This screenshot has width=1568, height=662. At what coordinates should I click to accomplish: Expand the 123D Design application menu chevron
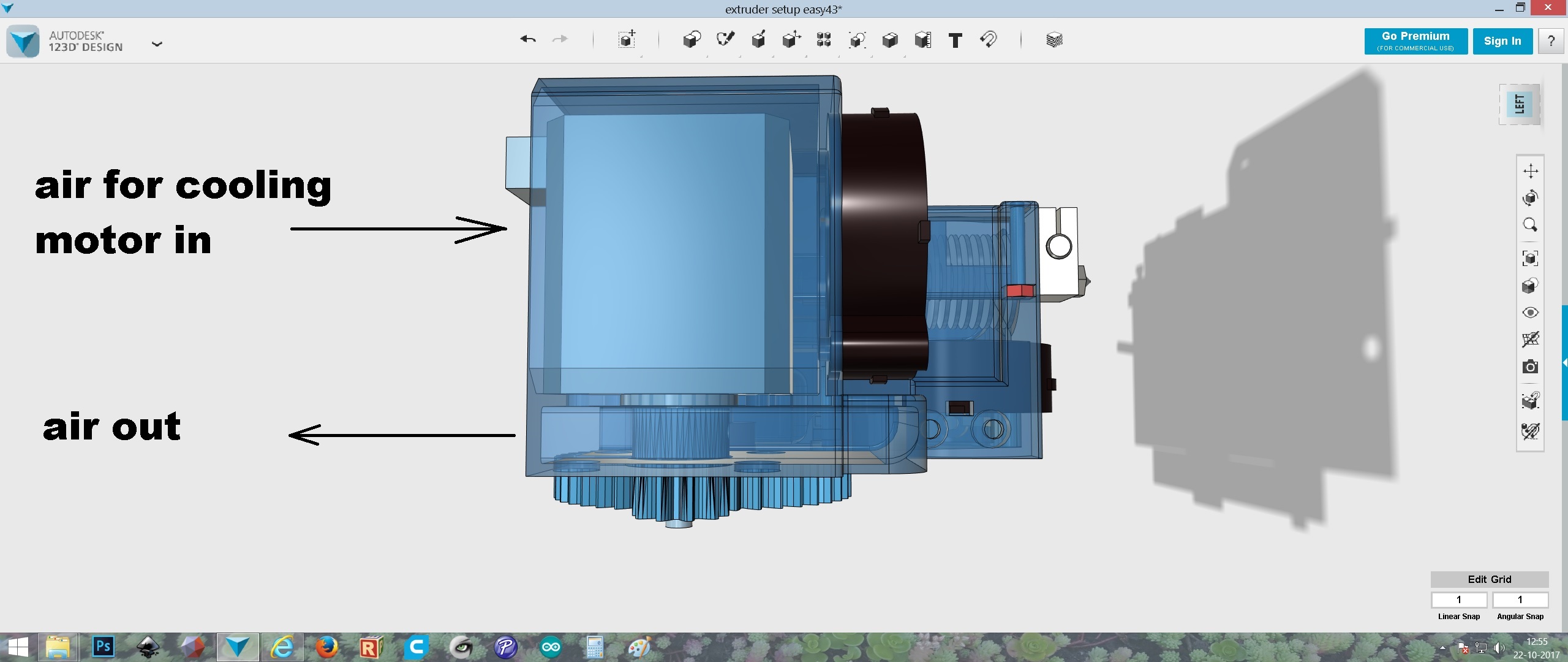pyautogui.click(x=157, y=44)
